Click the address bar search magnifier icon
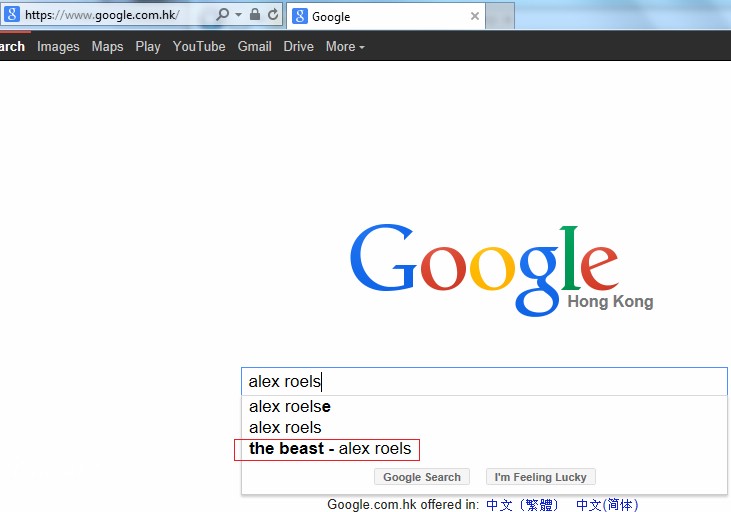The width and height of the screenshot is (731, 512). (x=223, y=14)
